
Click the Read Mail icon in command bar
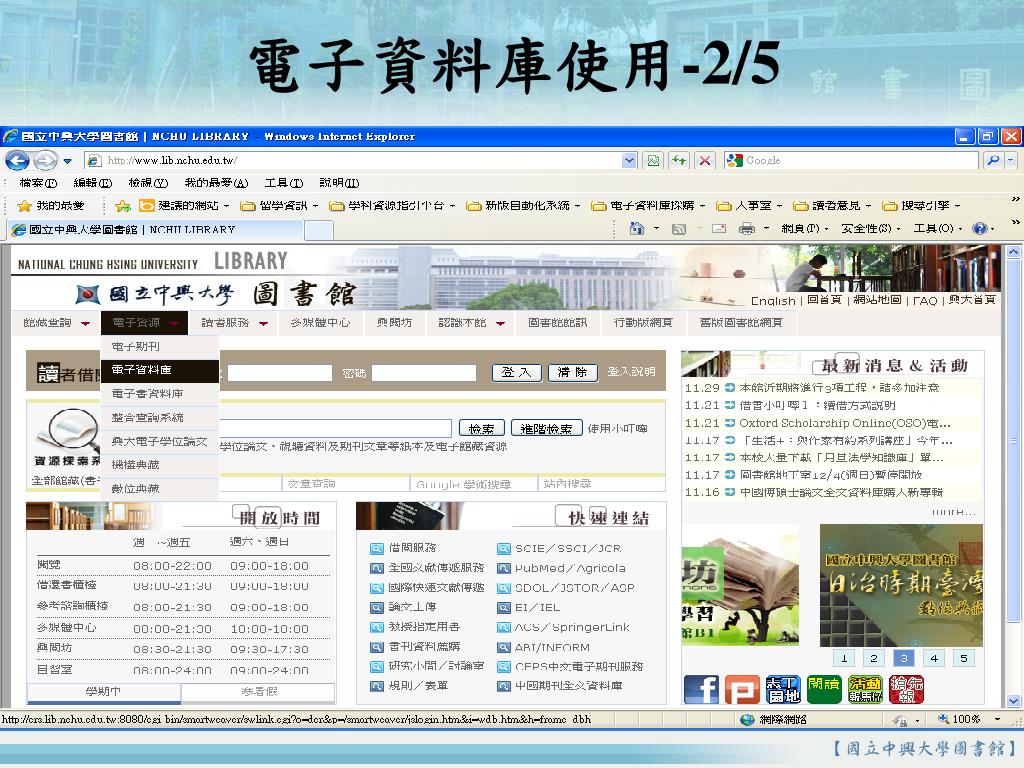[719, 229]
